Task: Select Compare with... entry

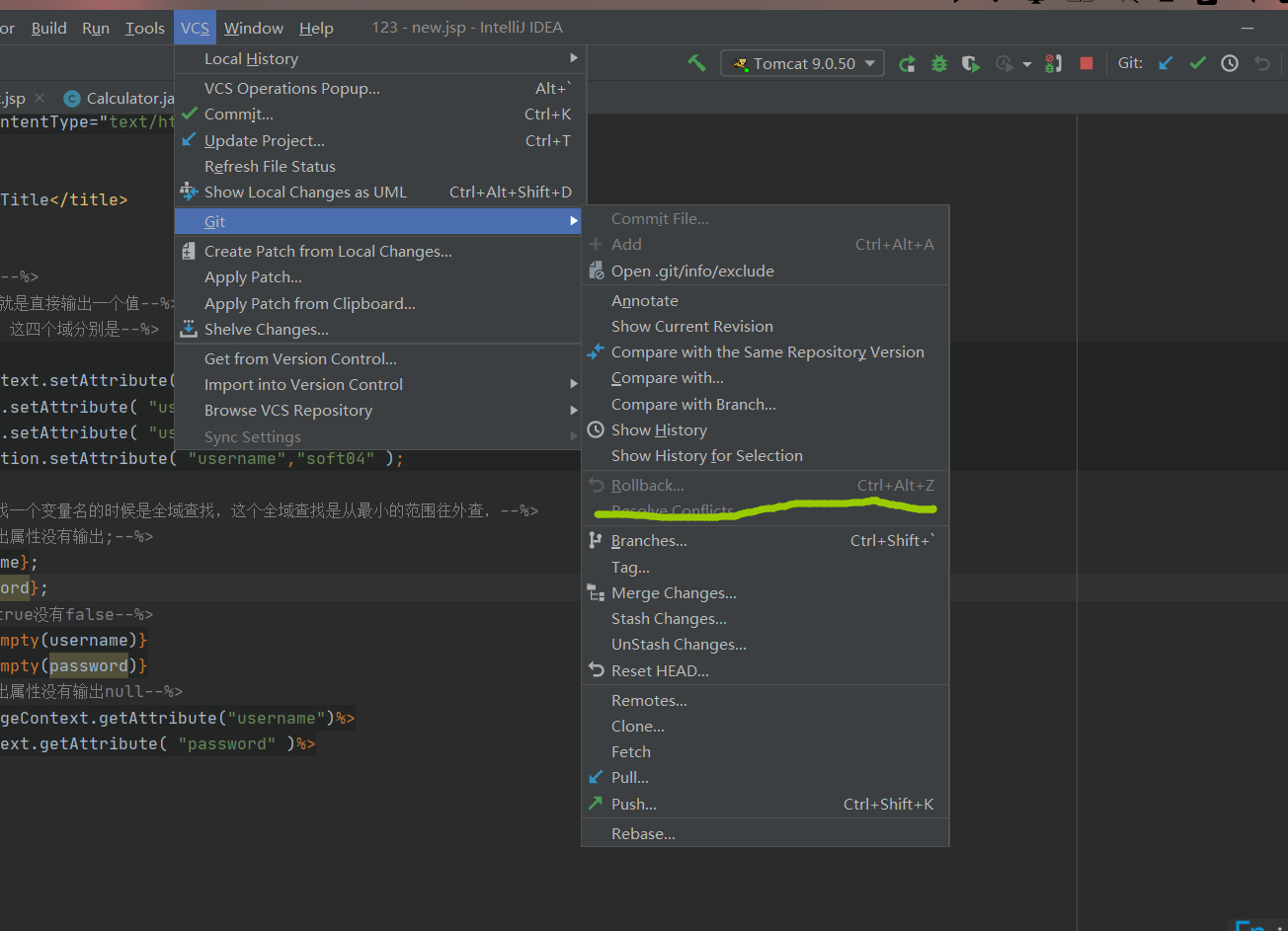Action: click(x=765, y=377)
